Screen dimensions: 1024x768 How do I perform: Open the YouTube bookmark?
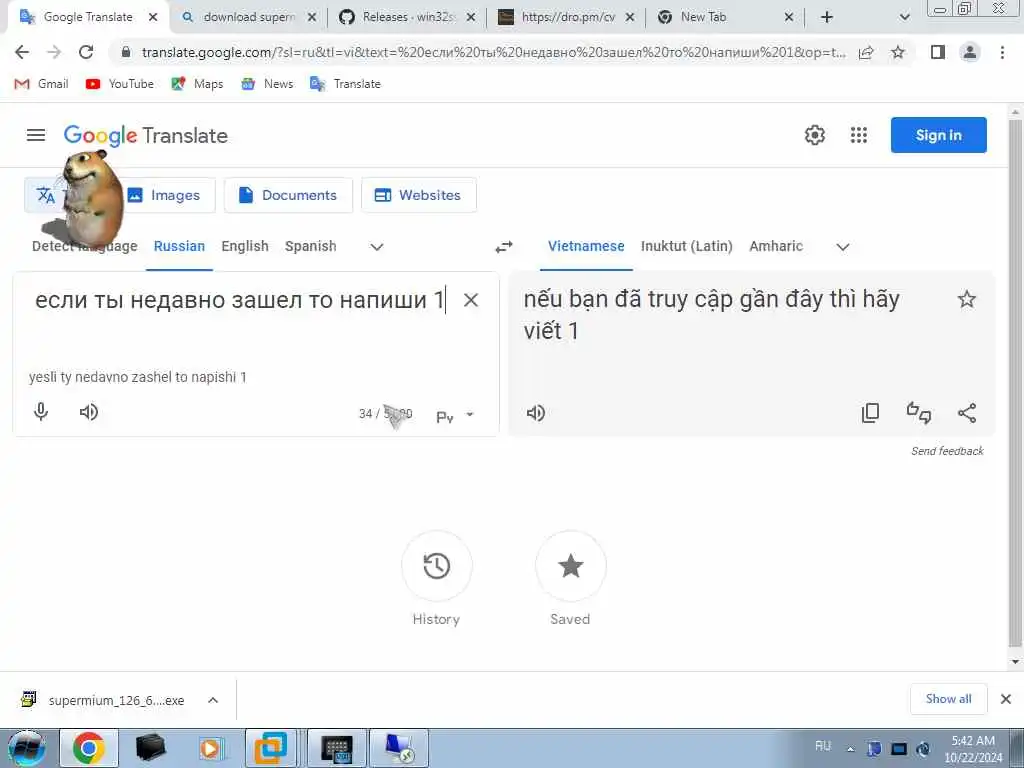point(120,84)
